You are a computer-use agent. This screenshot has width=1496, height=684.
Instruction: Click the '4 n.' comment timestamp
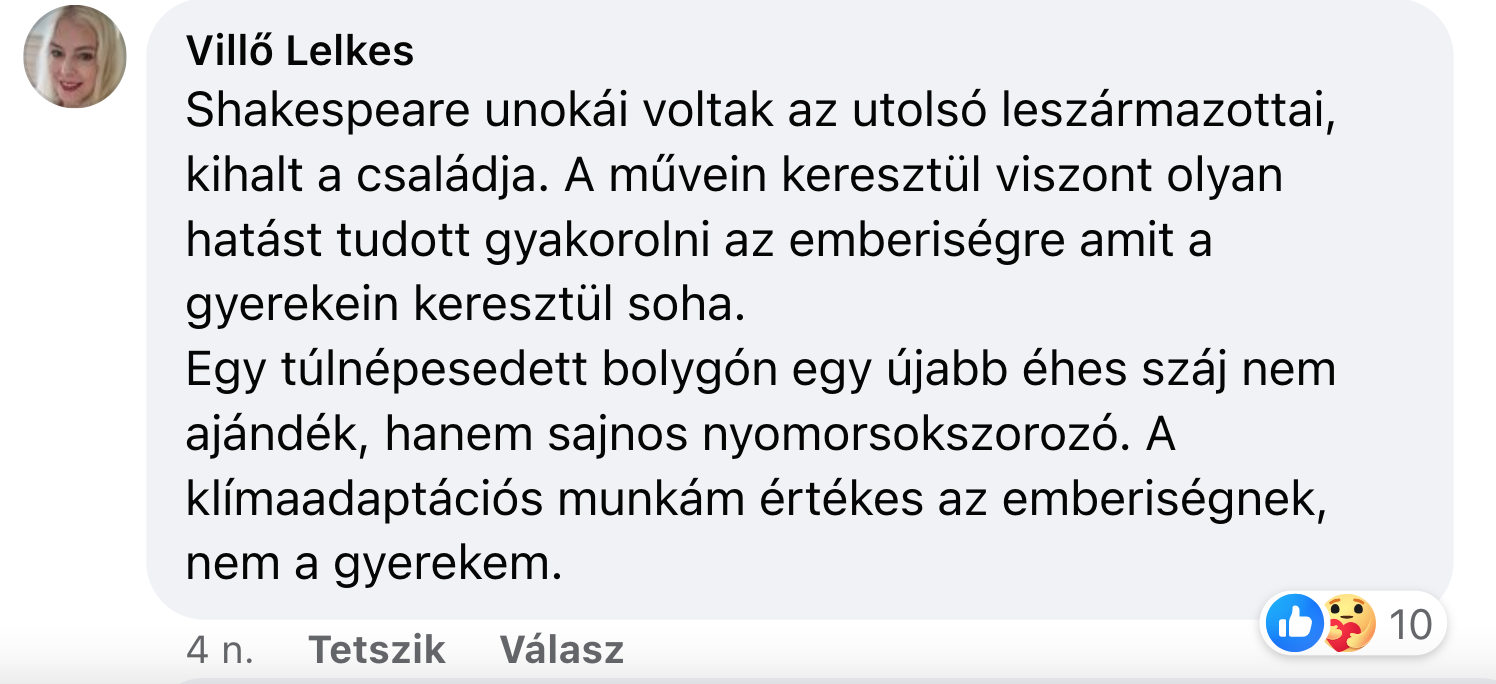pyautogui.click(x=220, y=650)
